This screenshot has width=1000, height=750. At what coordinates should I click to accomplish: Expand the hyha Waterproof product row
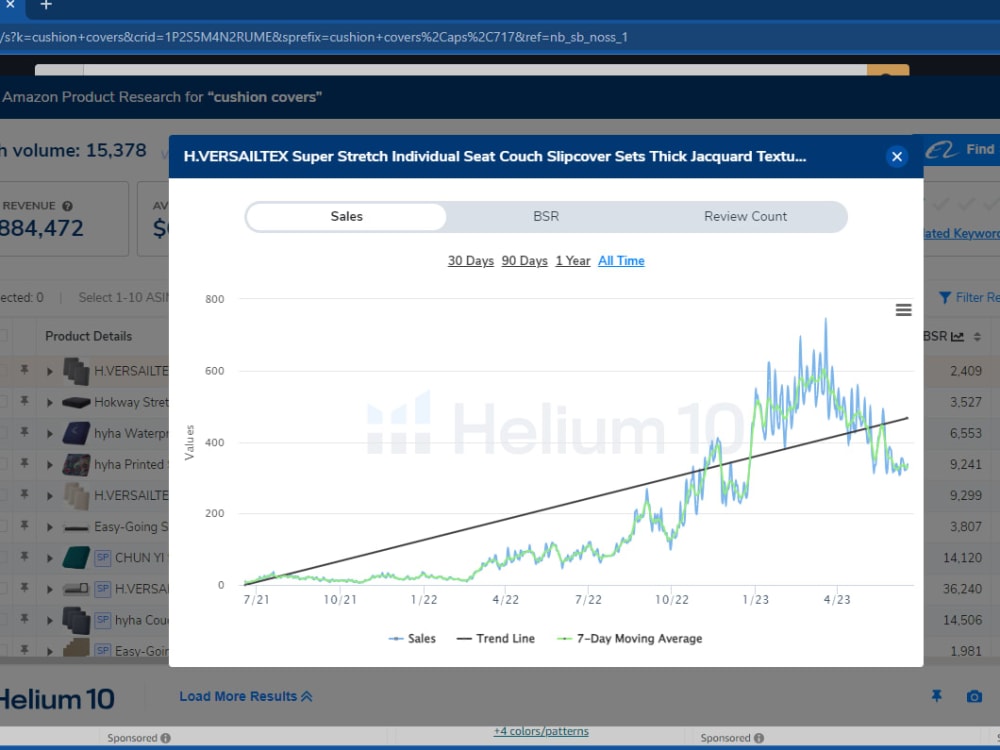(x=50, y=434)
